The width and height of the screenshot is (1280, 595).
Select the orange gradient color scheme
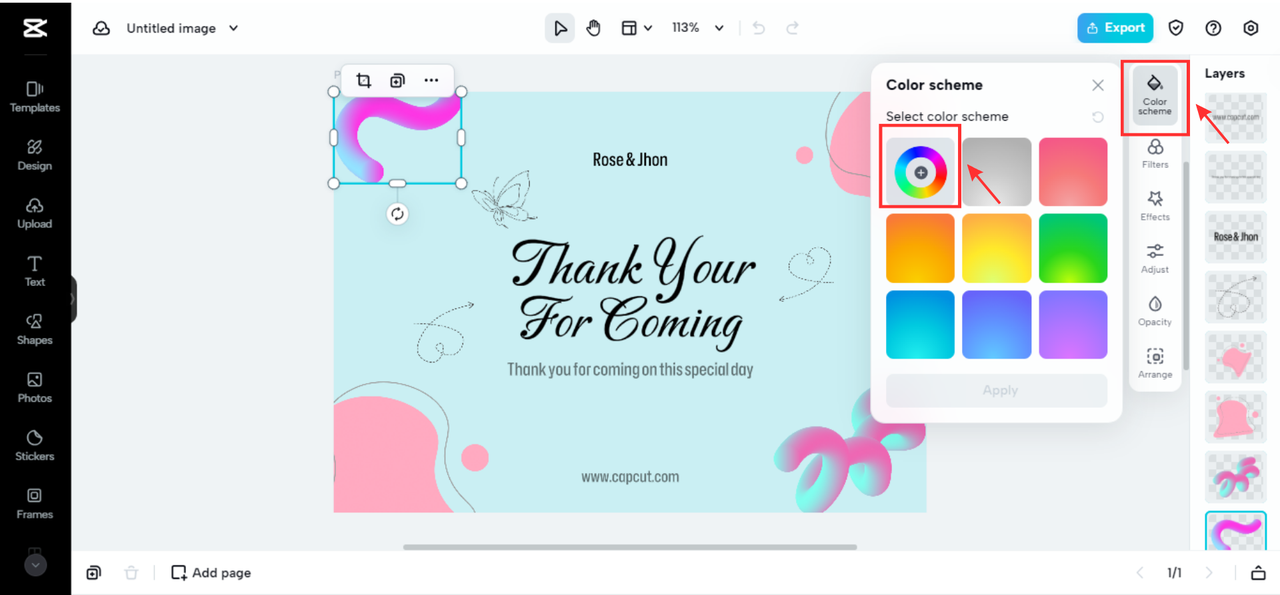920,248
